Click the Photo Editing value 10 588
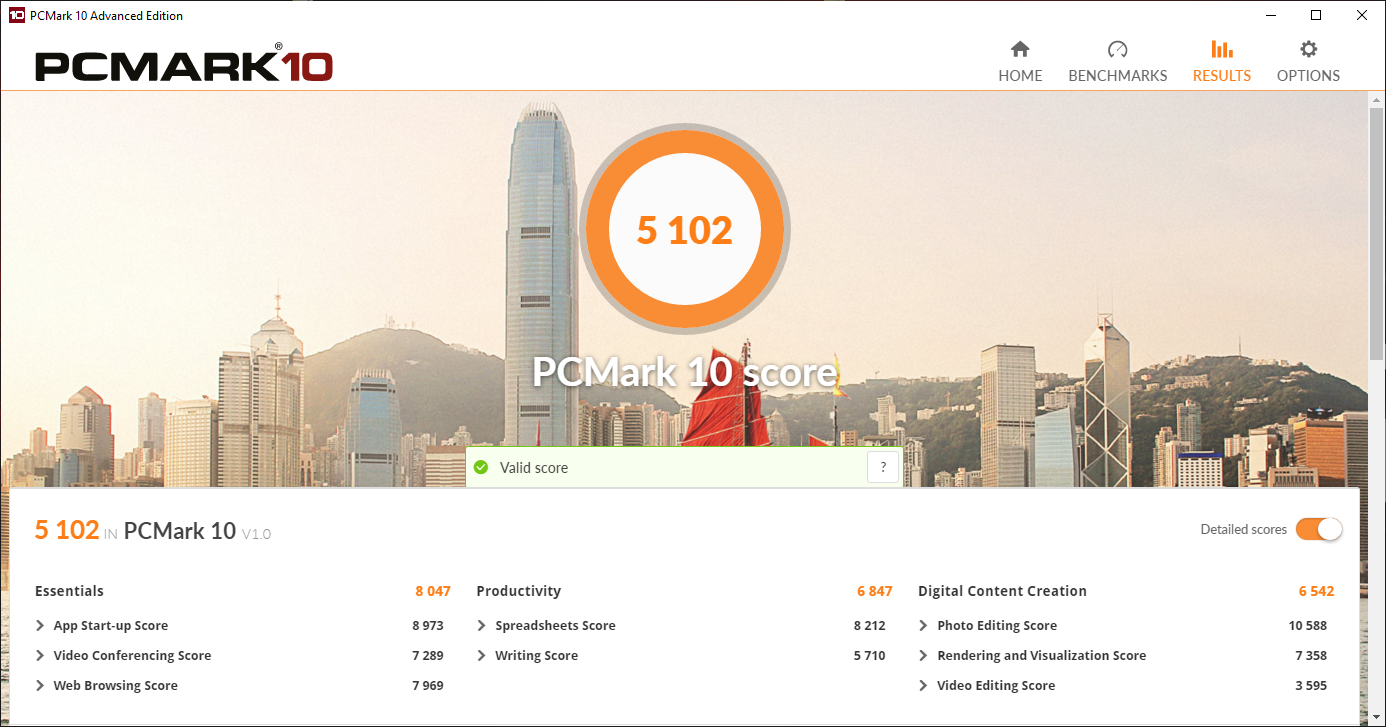 tap(1308, 626)
